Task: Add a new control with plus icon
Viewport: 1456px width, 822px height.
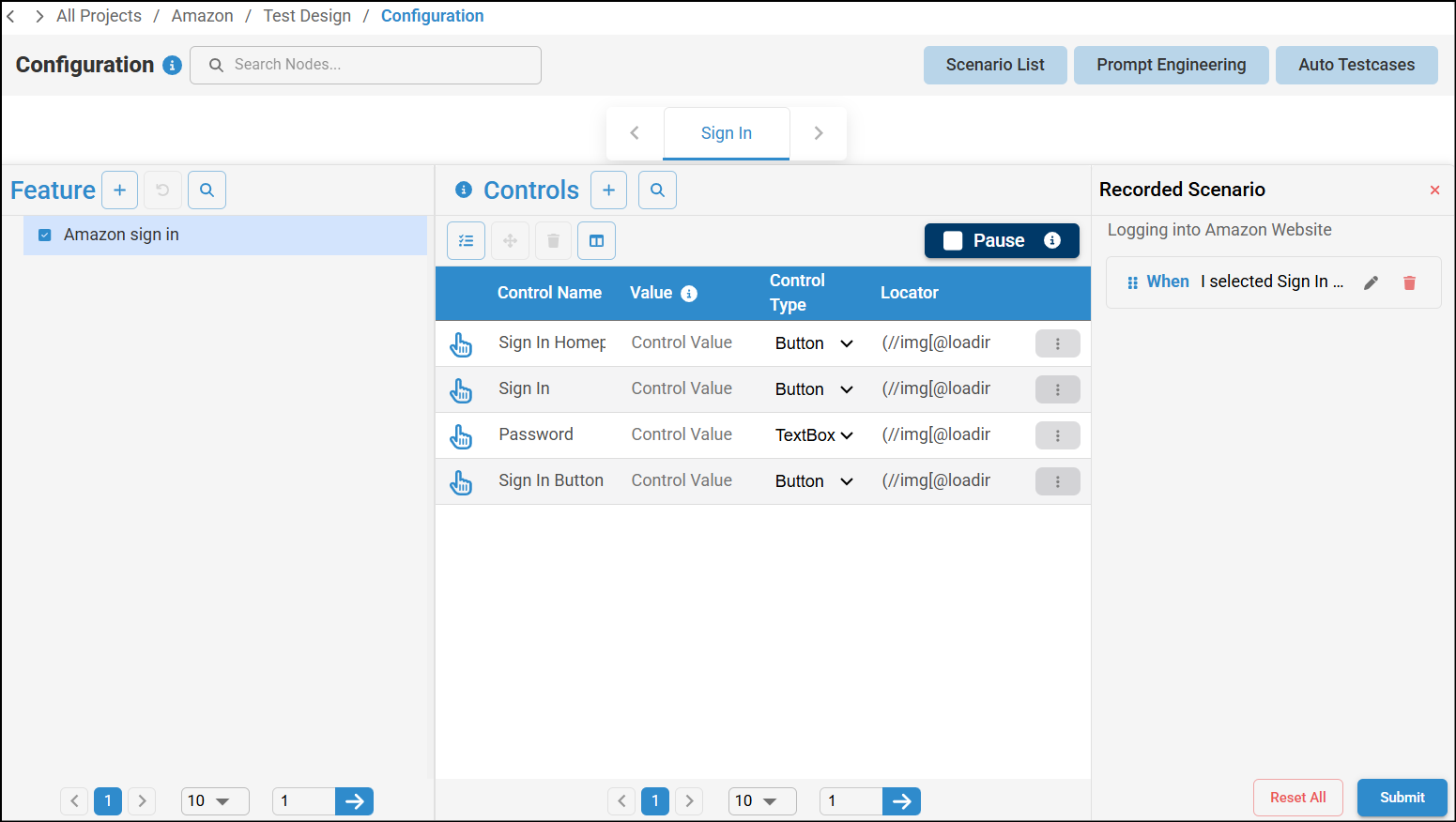Action: [608, 190]
